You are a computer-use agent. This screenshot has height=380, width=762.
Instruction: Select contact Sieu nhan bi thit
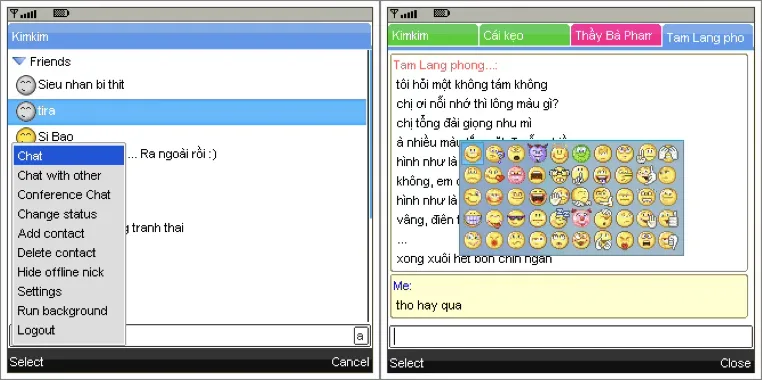[x=187, y=85]
